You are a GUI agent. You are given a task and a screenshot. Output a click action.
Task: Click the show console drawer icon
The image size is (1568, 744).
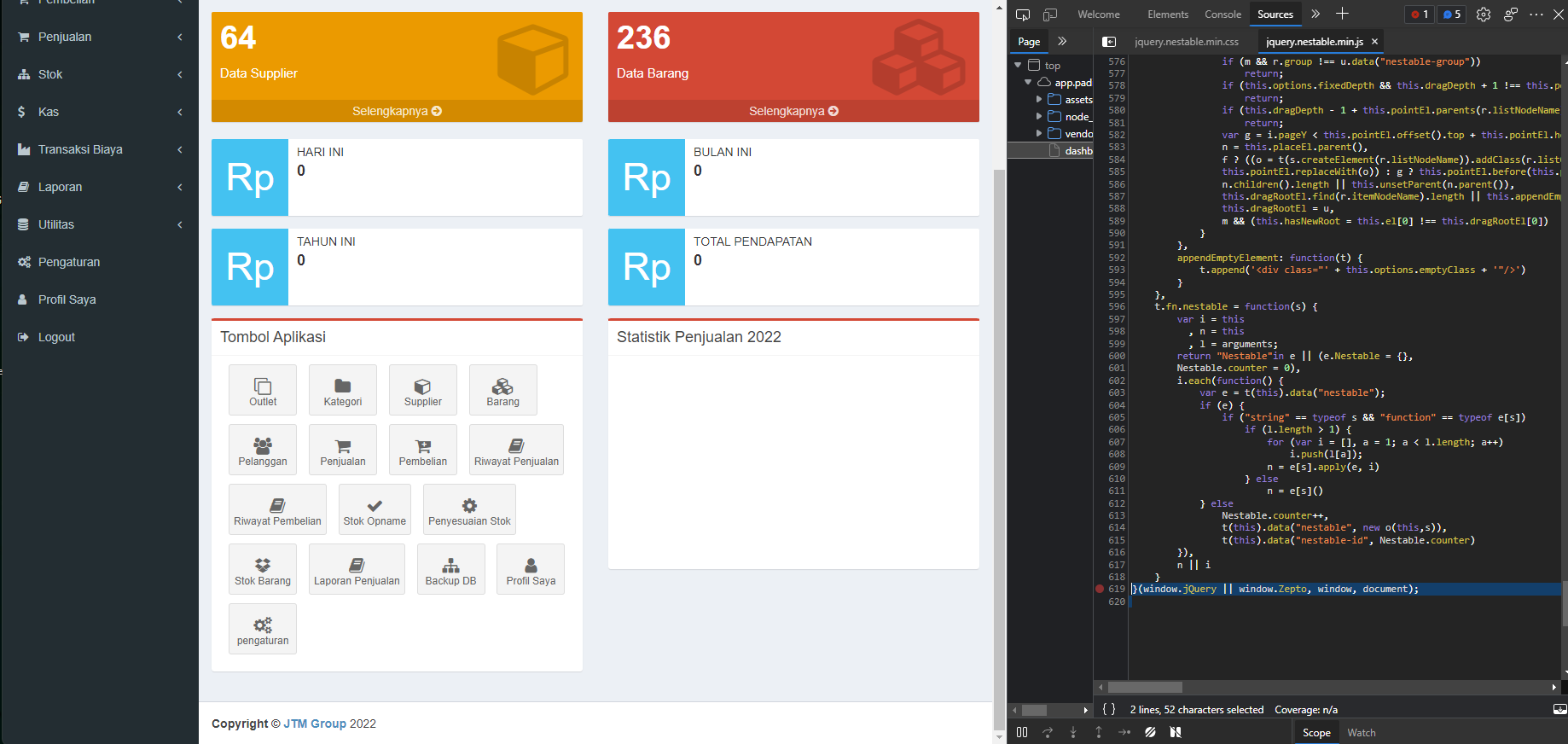coord(1559,709)
